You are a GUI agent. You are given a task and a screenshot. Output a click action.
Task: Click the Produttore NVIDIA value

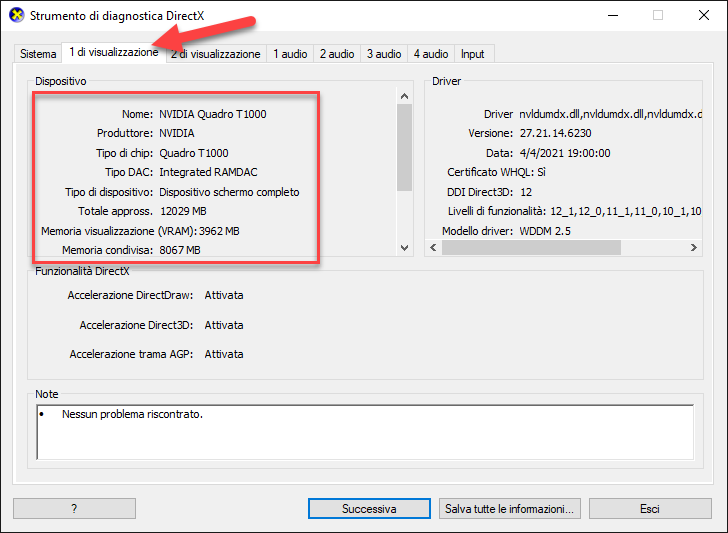pyautogui.click(x=177, y=133)
